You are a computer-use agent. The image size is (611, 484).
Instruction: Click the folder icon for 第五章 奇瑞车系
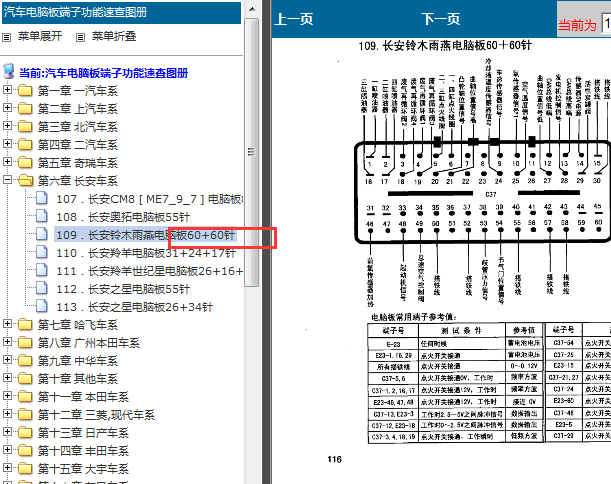click(x=25, y=163)
